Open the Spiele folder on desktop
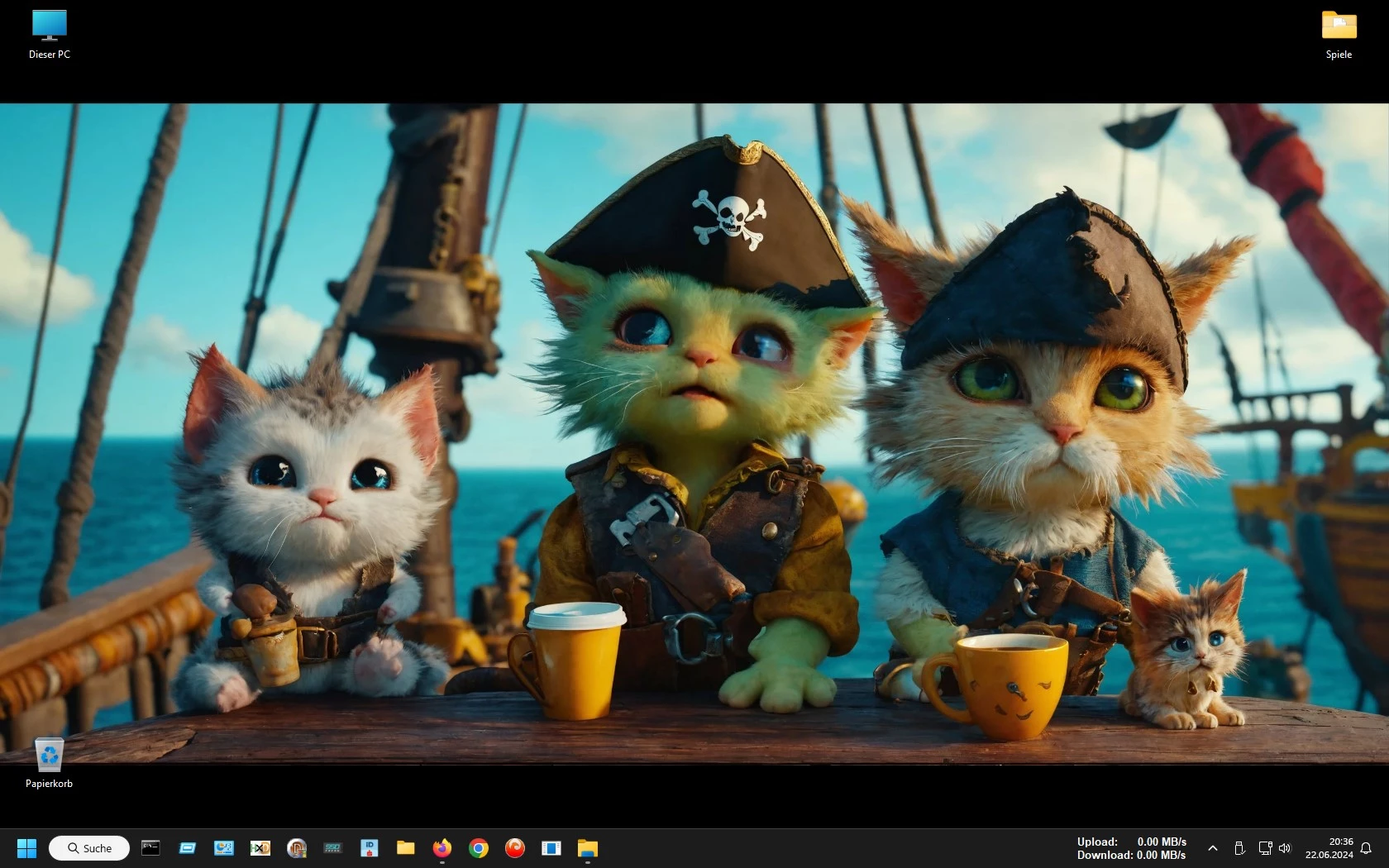1389x868 pixels. pyautogui.click(x=1339, y=34)
